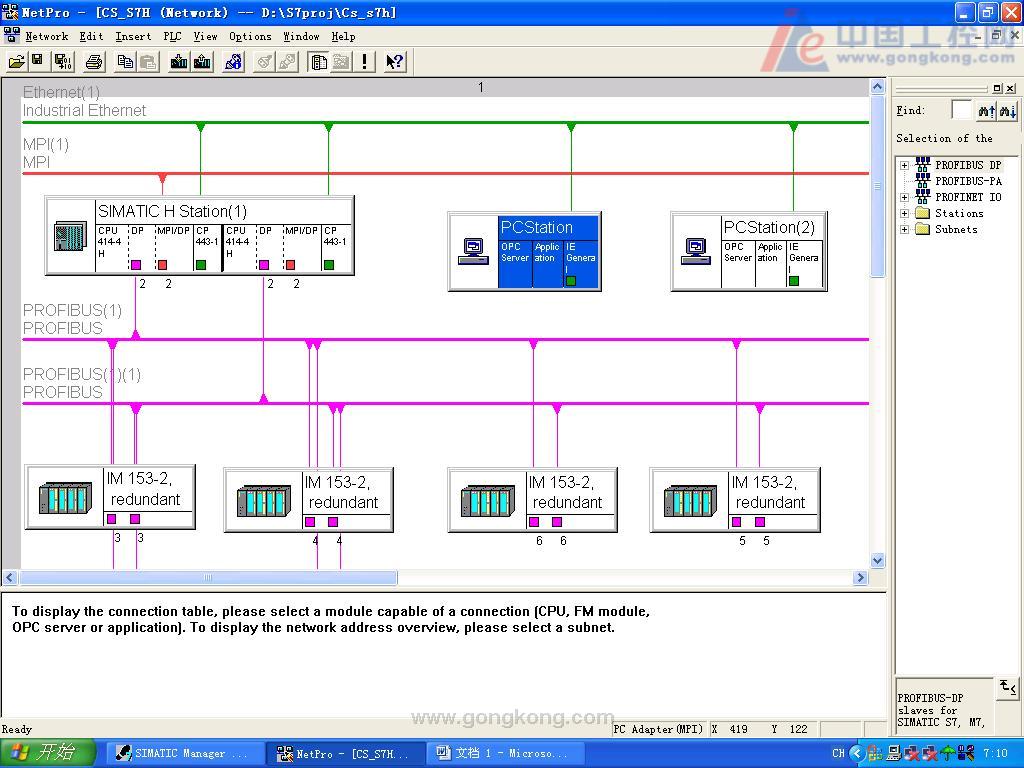Open the View menu
The height and width of the screenshot is (768, 1024).
(205, 37)
